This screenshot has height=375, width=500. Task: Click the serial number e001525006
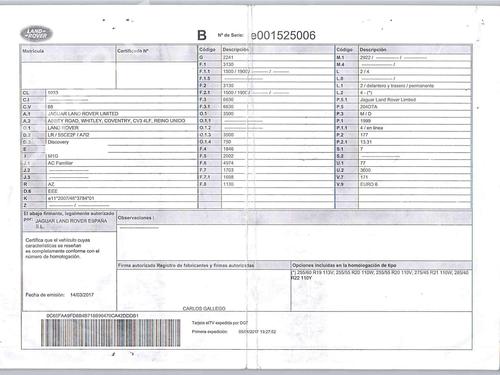283,35
